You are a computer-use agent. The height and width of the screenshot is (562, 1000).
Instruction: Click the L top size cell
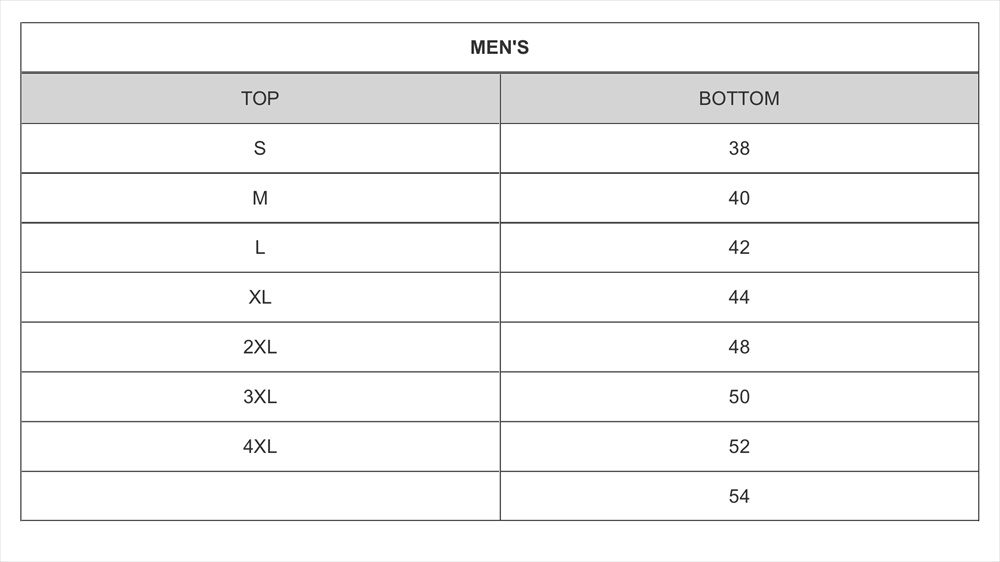[x=260, y=248]
